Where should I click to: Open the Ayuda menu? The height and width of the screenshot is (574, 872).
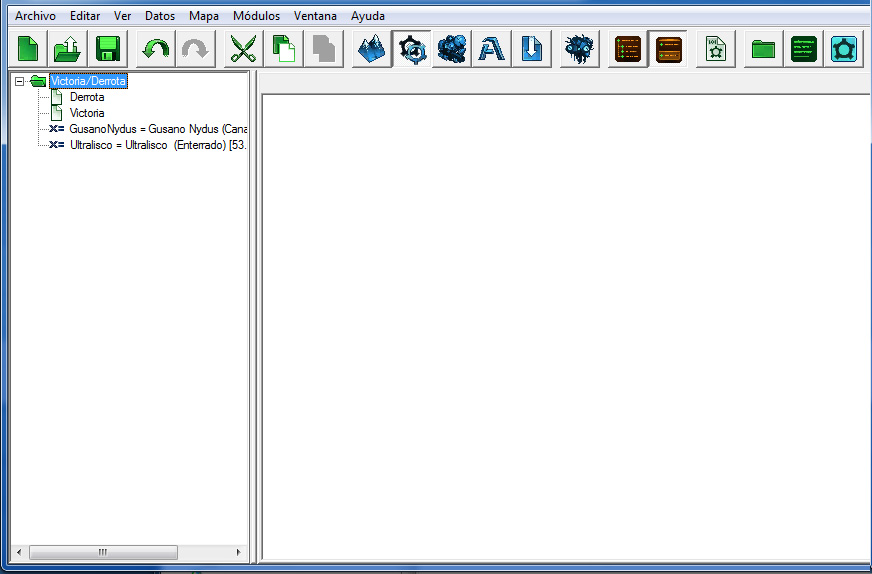pyautogui.click(x=368, y=16)
